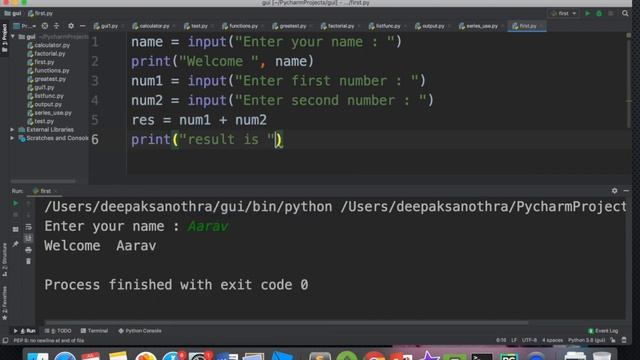The image size is (640, 360).
Task: Start debugging with the green bug icon
Action: [x=599, y=13]
